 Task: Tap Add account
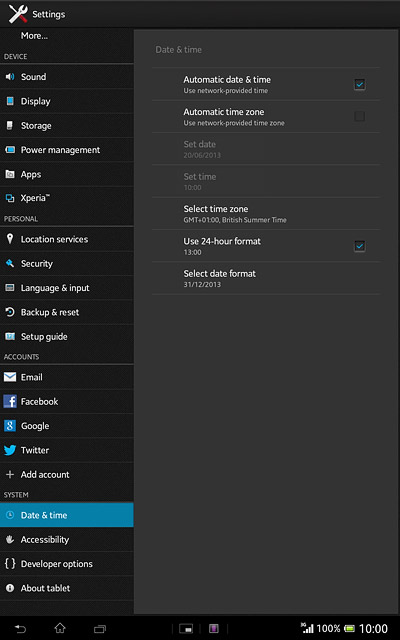(x=67, y=474)
